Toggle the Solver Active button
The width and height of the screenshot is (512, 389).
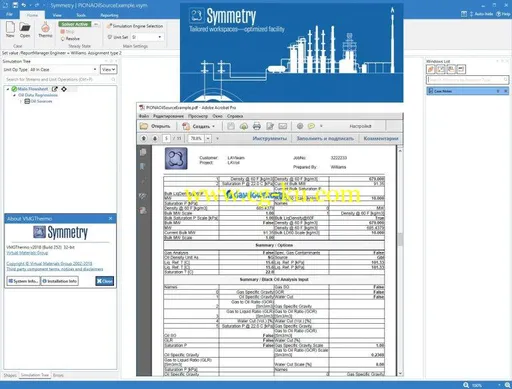(x=75, y=24)
